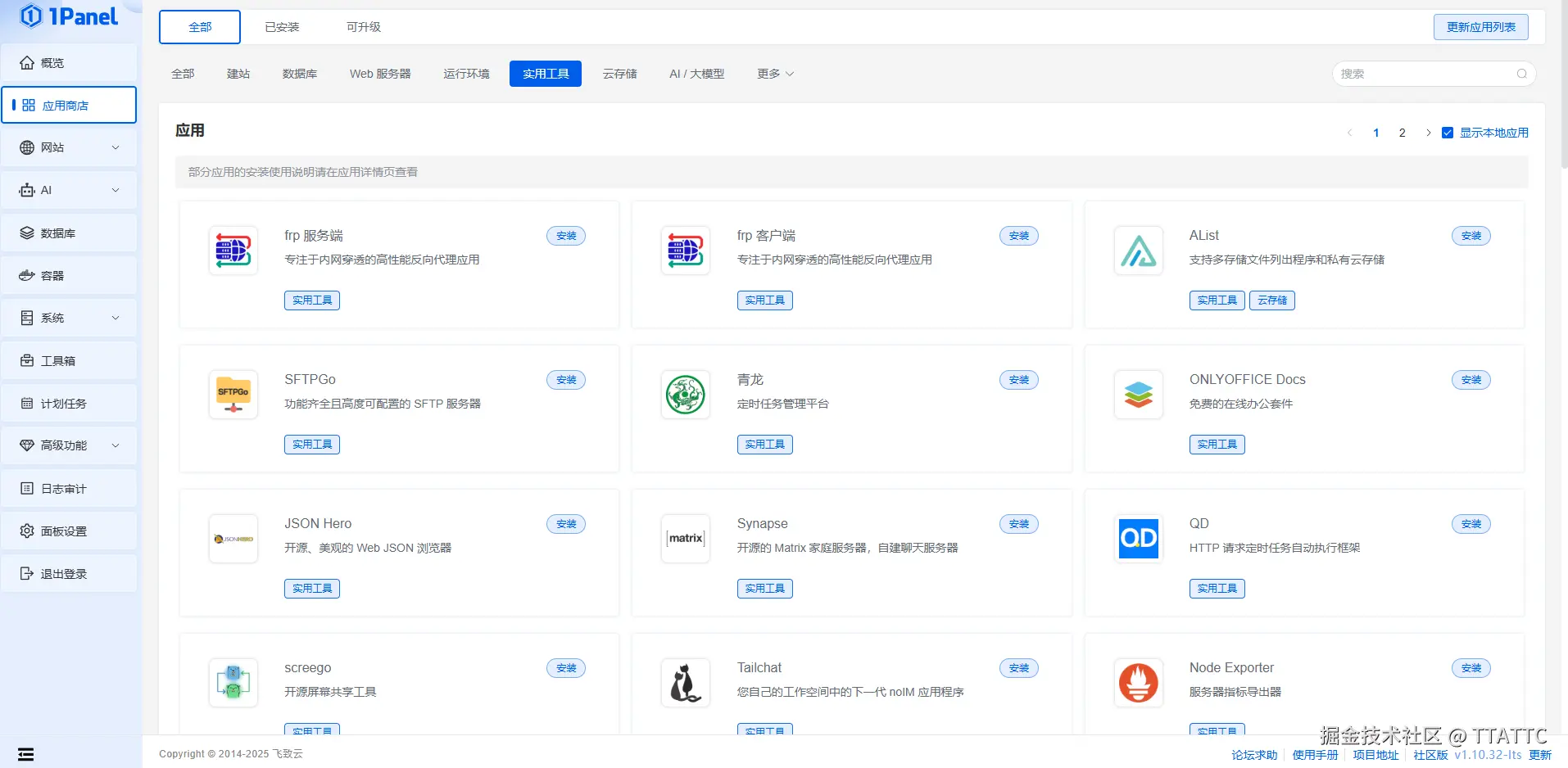
Task: Go to page 2 of apps
Action: [1402, 133]
